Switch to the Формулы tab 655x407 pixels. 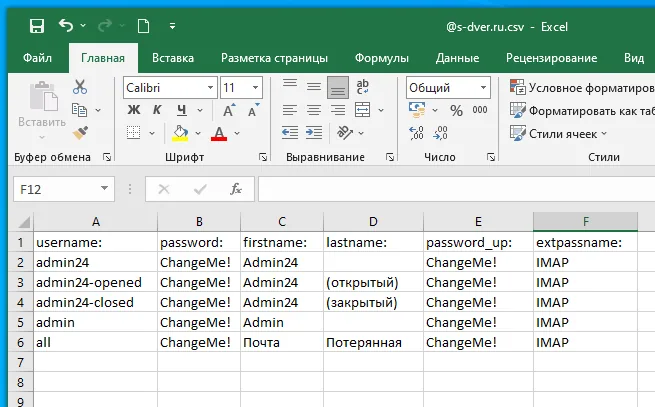(382, 58)
